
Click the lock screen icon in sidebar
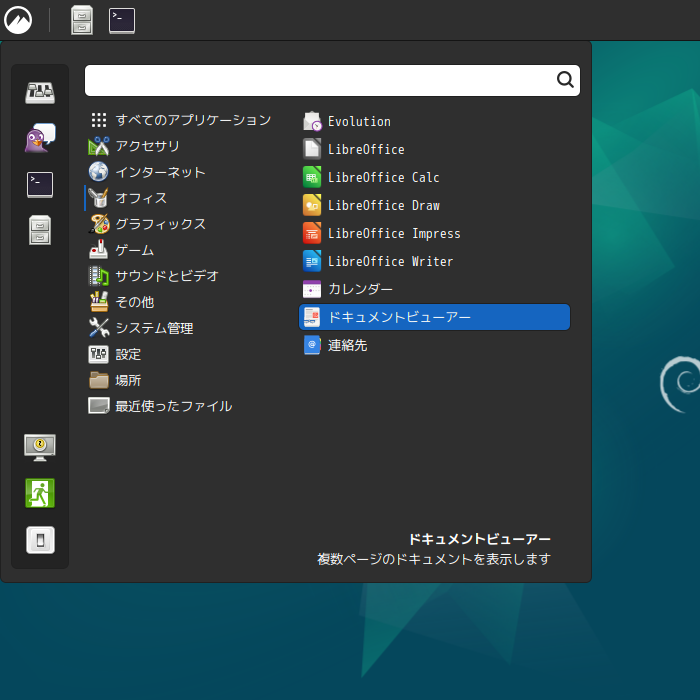coord(40,447)
